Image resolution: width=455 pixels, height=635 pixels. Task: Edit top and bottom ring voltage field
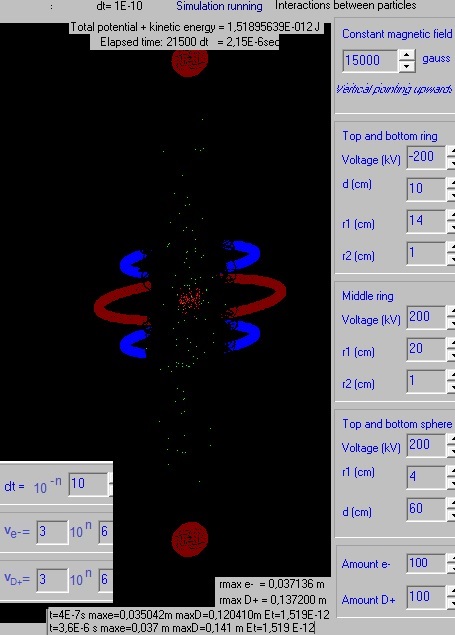[426, 157]
